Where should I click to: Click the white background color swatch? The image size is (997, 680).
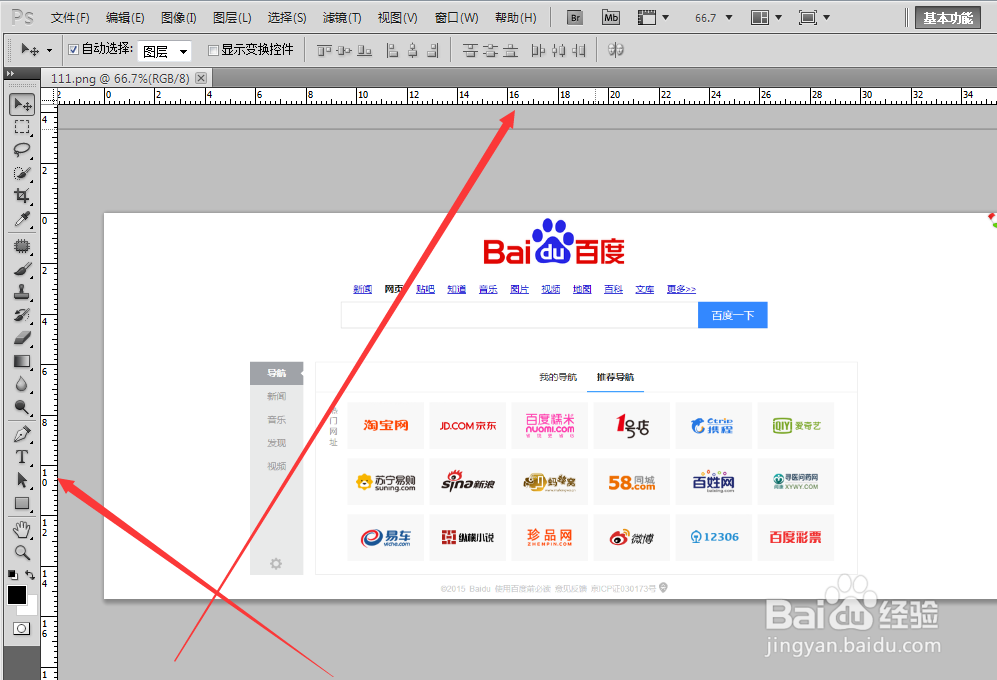32,607
